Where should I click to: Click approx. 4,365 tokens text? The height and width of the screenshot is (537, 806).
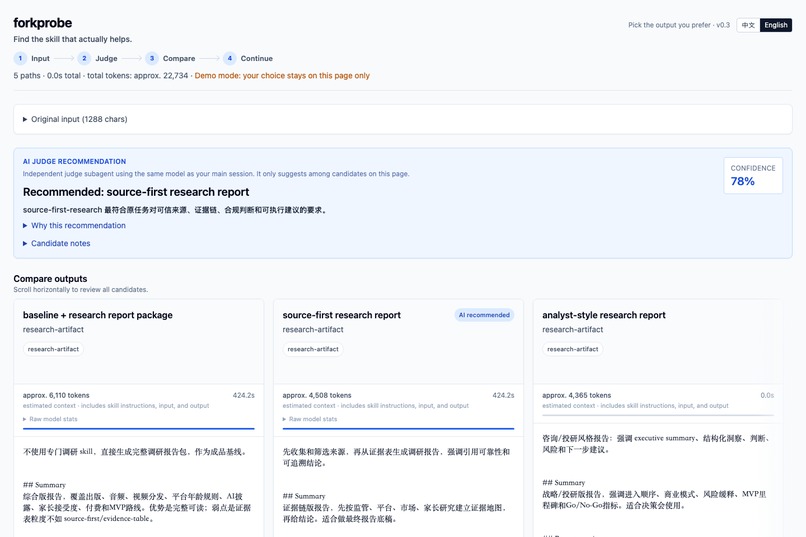click(576, 396)
